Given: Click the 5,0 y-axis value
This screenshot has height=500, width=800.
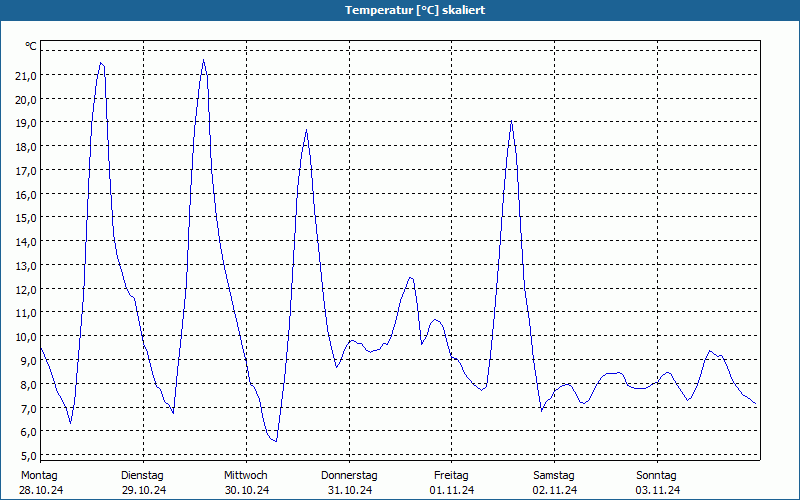Looking at the screenshot, I should click(29, 456).
